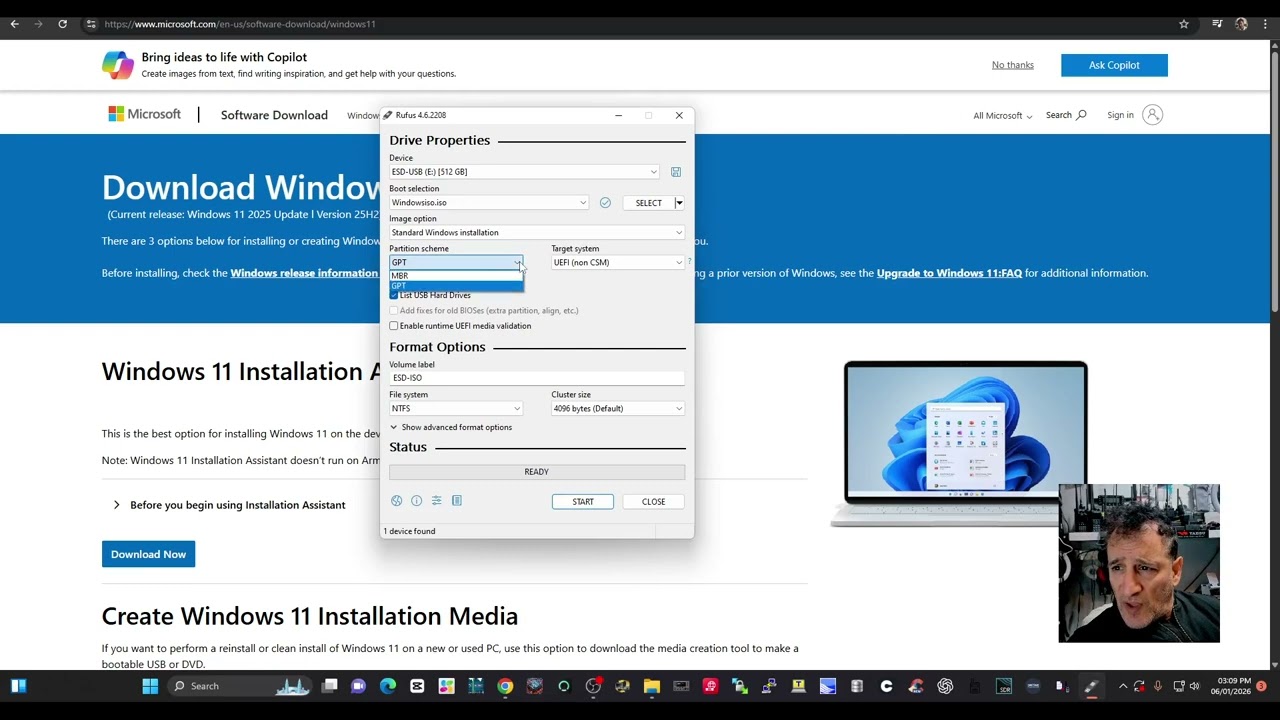
Task: Click the Download Now button
Action: pos(148,554)
